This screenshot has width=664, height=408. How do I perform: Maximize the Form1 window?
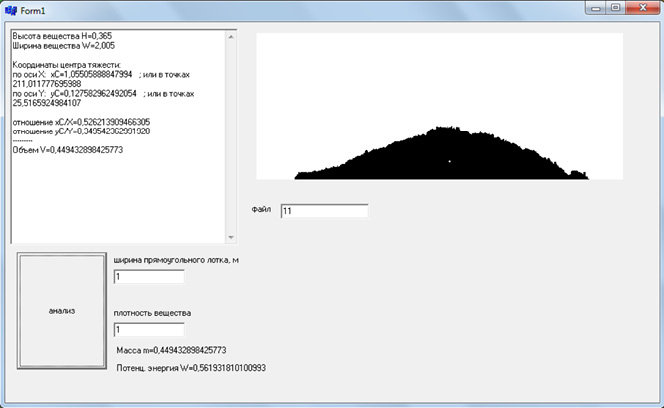616,8
